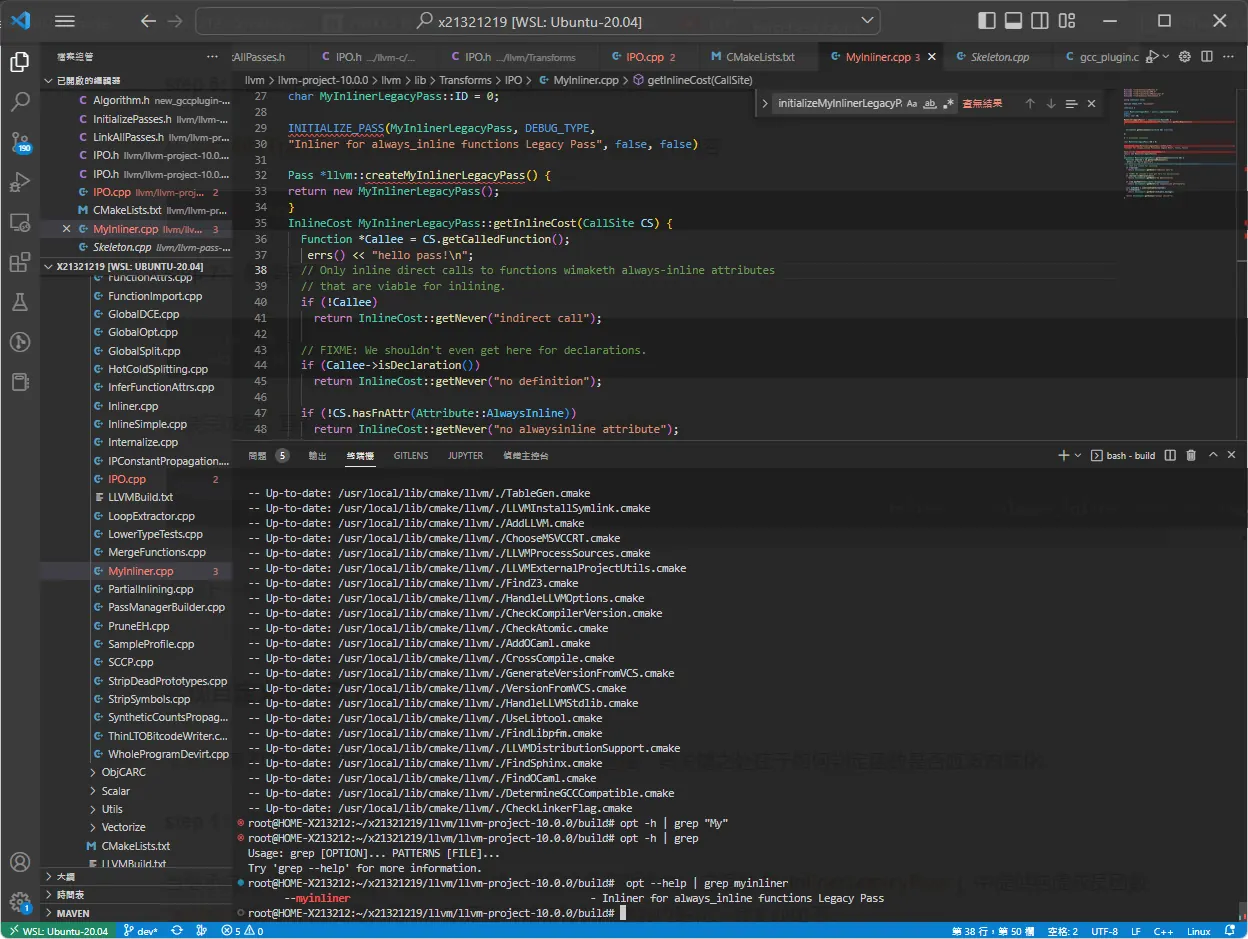The width and height of the screenshot is (1248, 939).
Task: Open the Source Control view with 190 badge
Action: tap(20, 141)
